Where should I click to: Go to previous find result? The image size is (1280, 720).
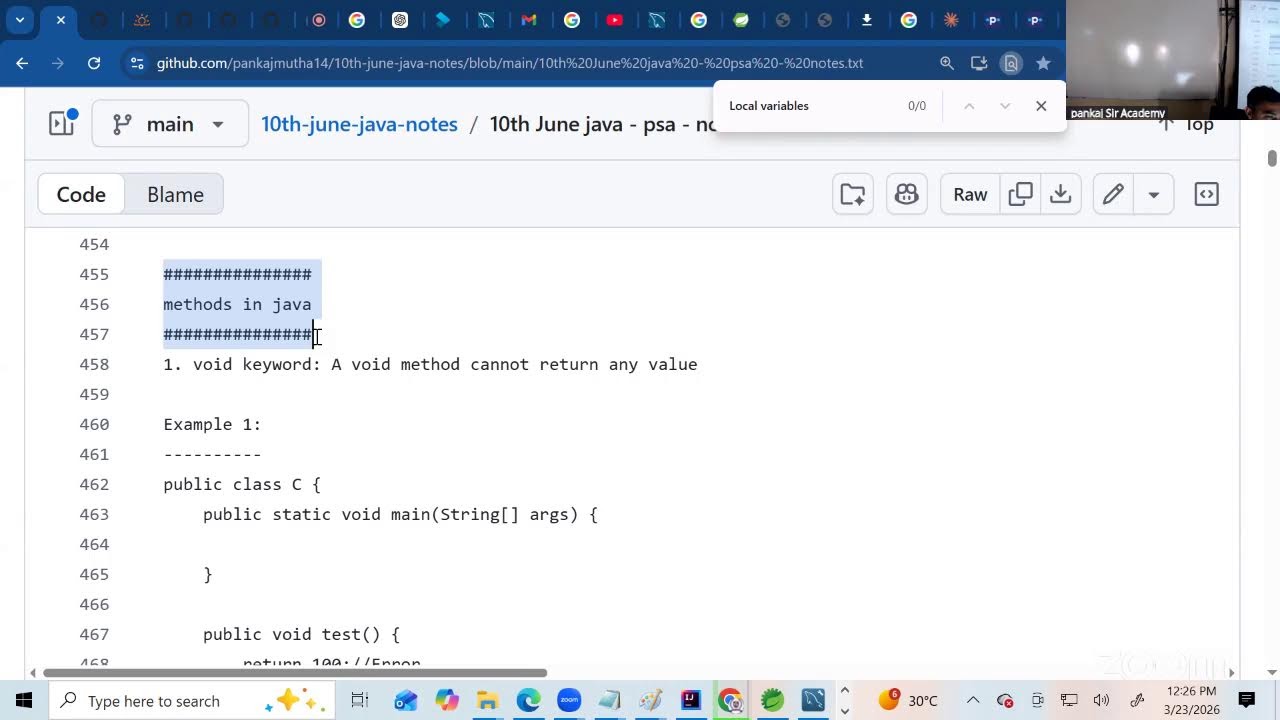968,106
